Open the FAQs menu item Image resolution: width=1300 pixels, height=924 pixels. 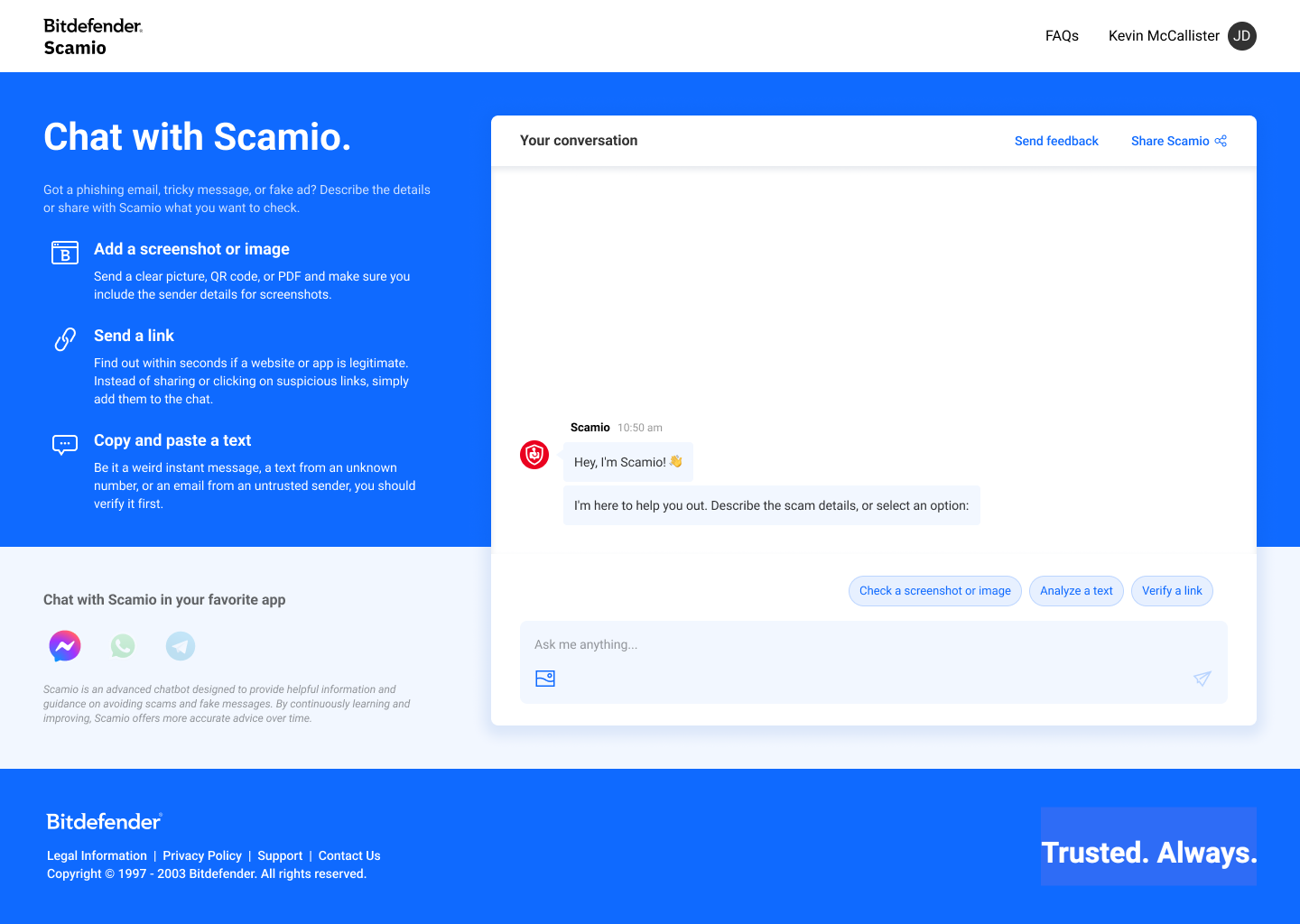(x=1062, y=36)
